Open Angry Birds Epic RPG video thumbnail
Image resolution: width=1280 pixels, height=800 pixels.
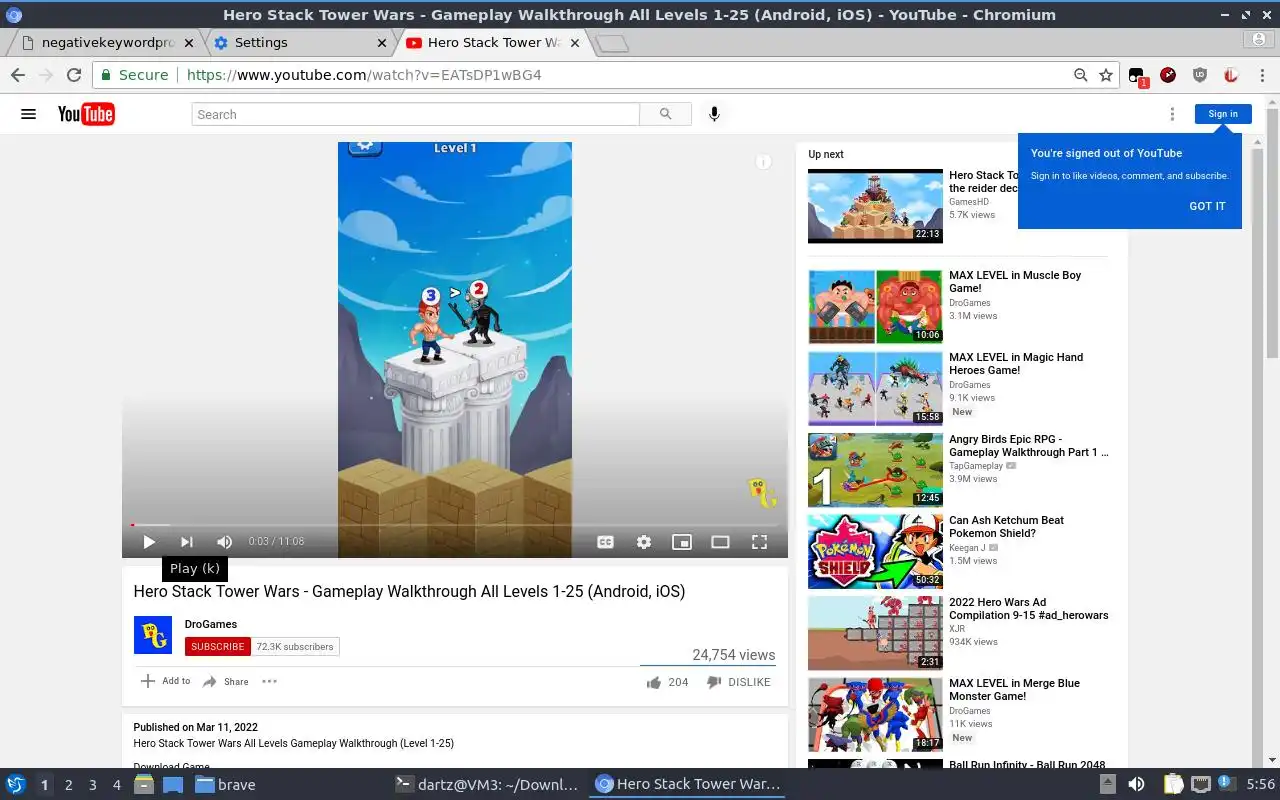pyautogui.click(x=875, y=470)
